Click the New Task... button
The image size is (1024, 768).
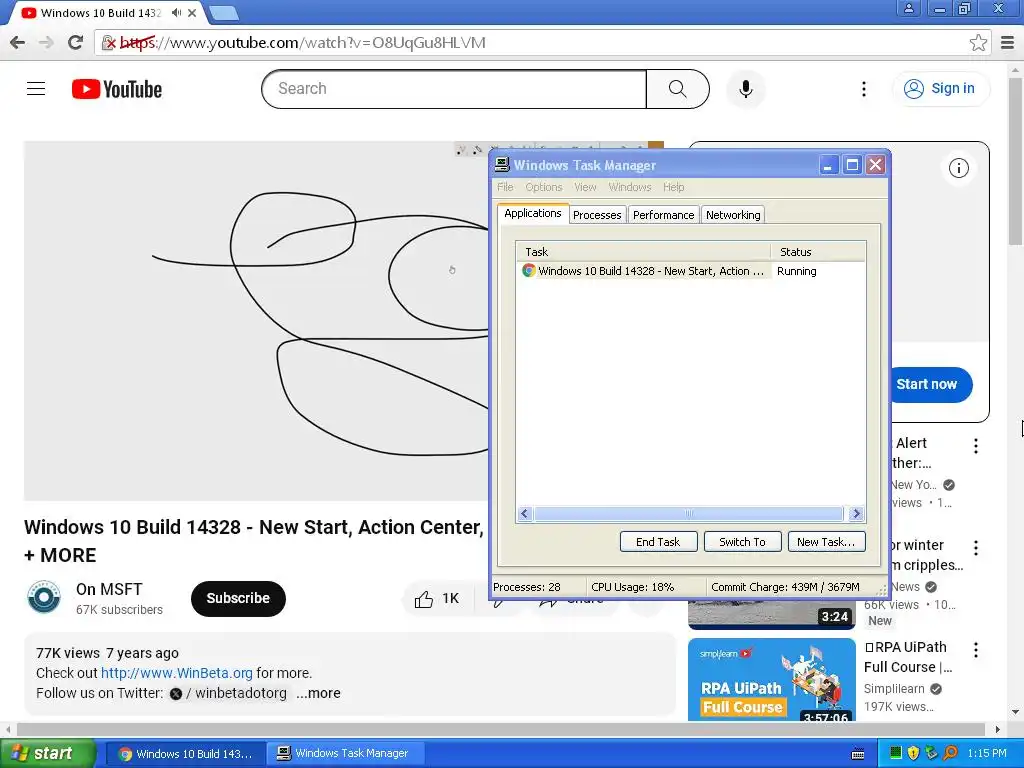pos(826,542)
